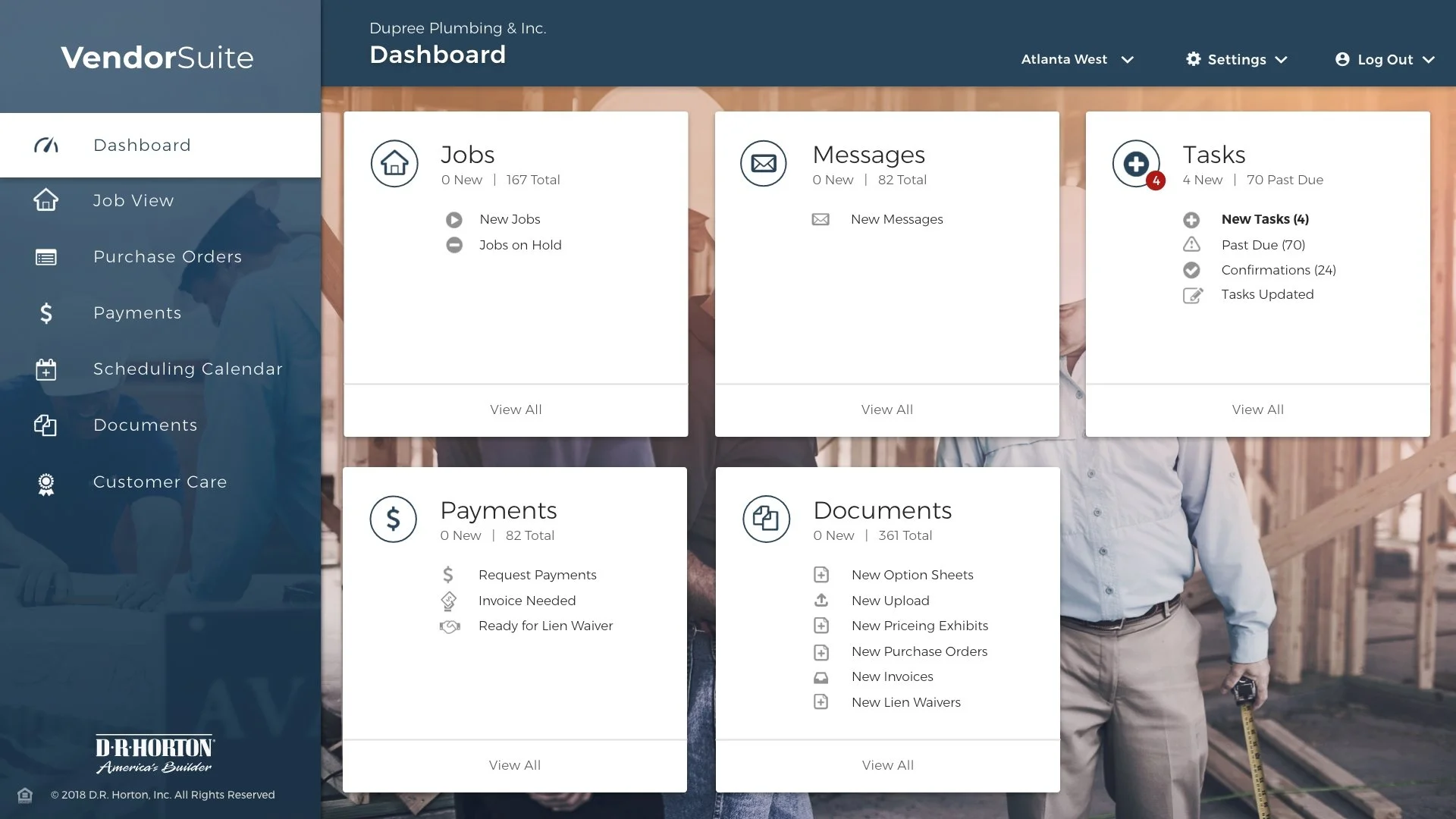1456x819 pixels.
Task: Expand the Log Out dropdown
Action: tap(1385, 59)
